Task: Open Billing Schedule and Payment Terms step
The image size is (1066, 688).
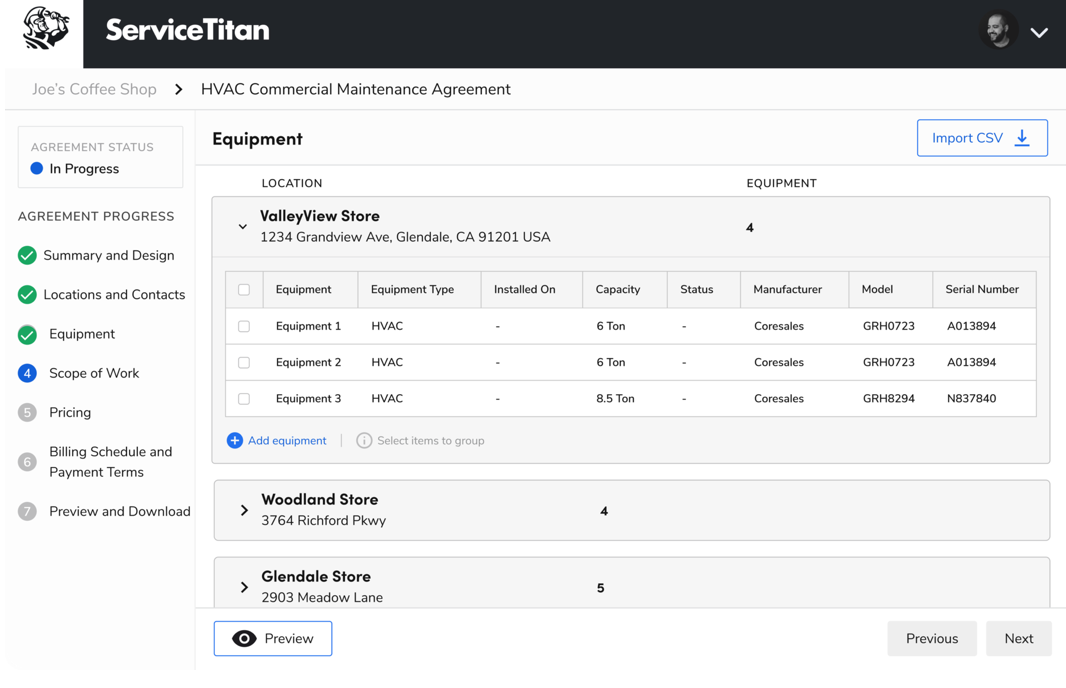Action: [x=110, y=462]
